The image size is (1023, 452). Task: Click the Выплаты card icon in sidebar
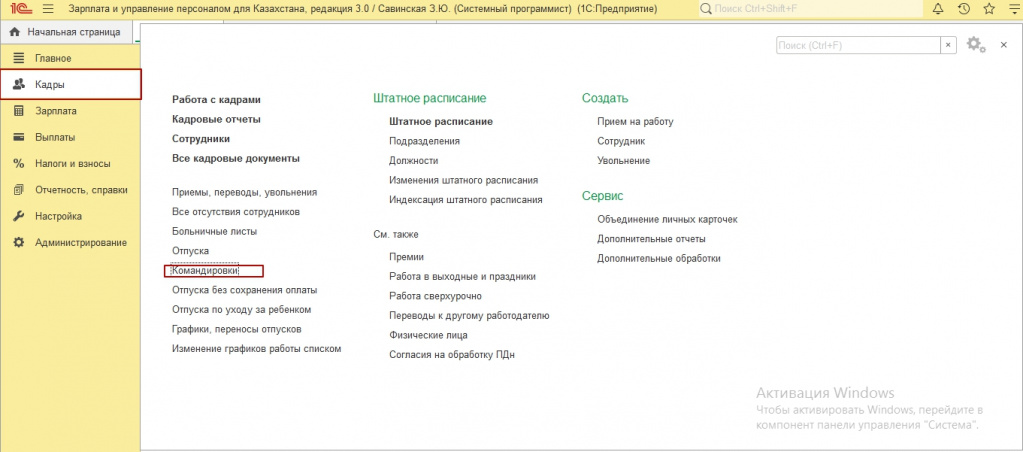(x=19, y=137)
